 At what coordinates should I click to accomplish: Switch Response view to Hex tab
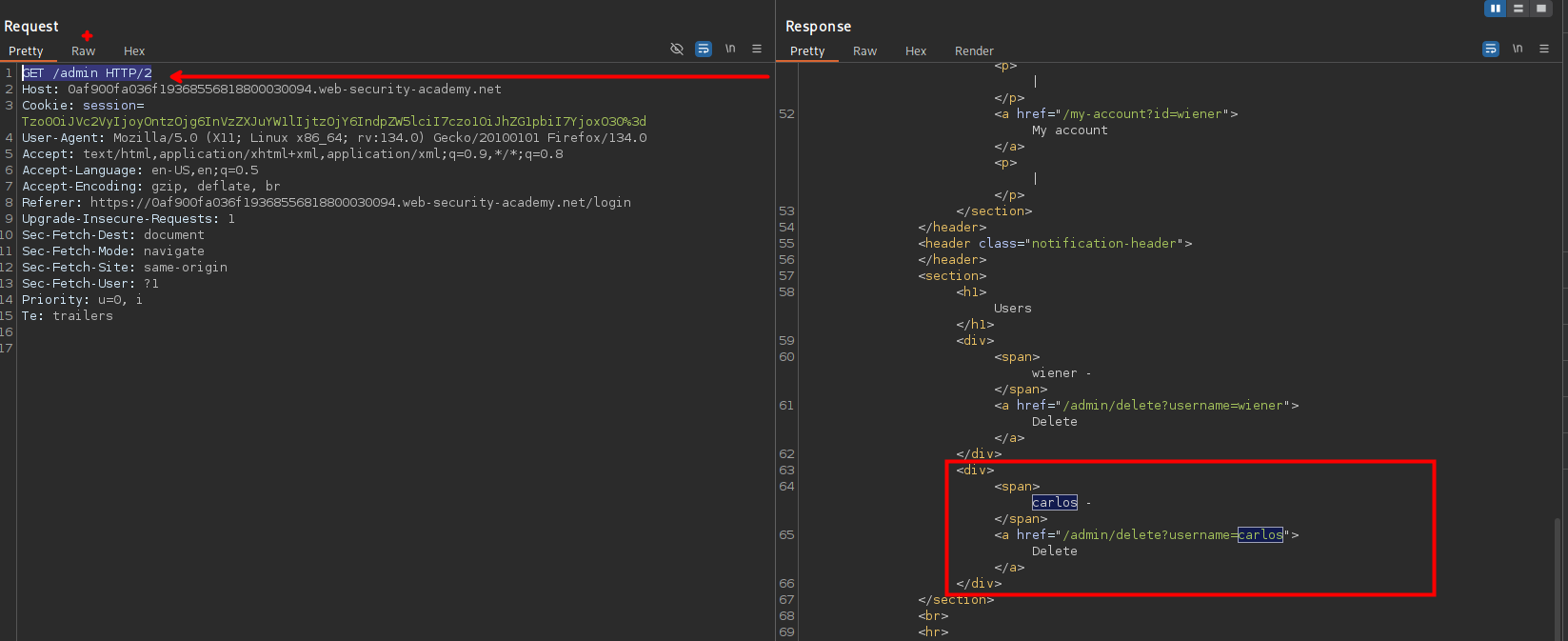[x=916, y=51]
